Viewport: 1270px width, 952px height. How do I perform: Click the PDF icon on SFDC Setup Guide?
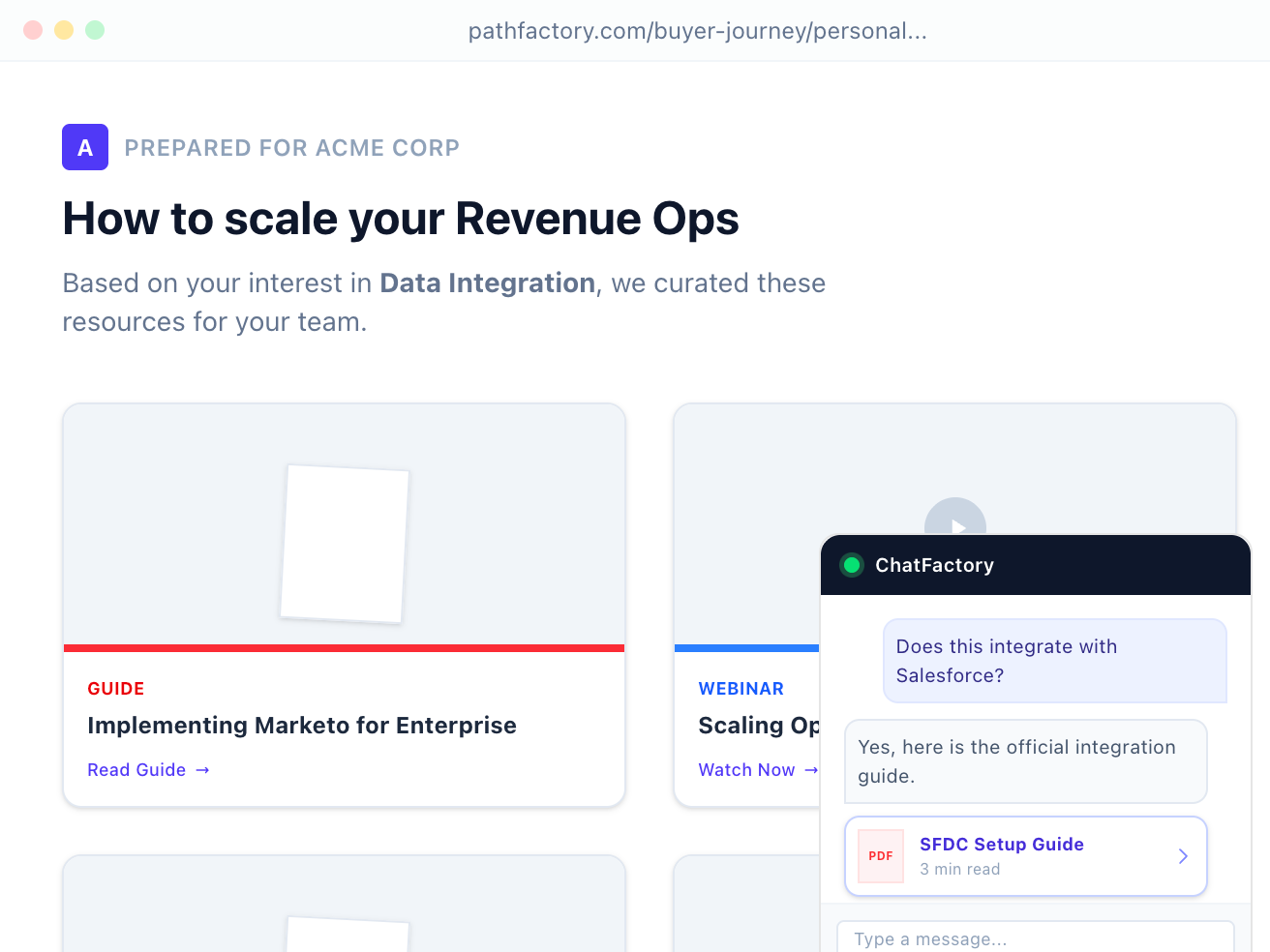pyautogui.click(x=880, y=855)
